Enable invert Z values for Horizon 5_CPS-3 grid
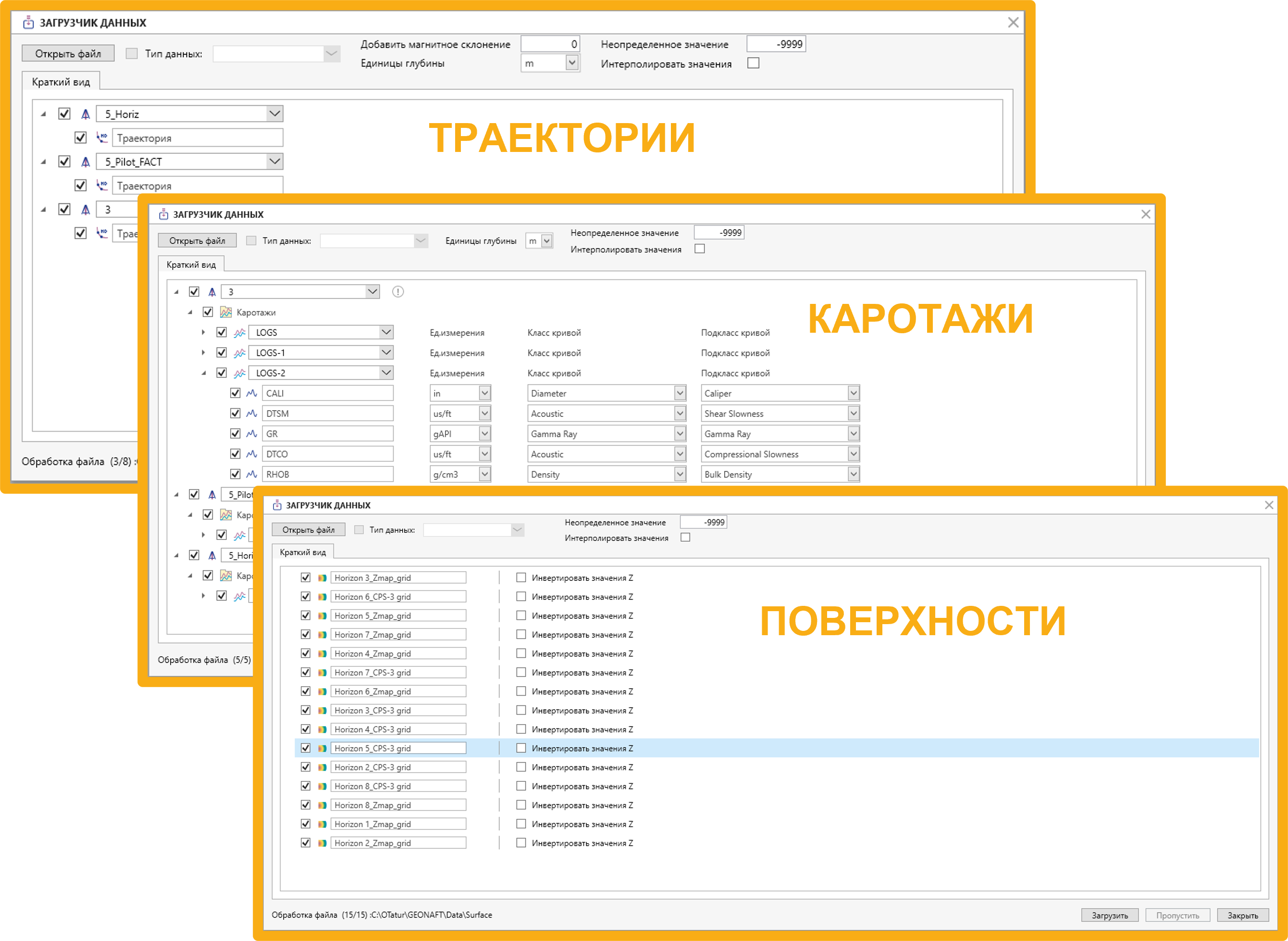The image size is (1288, 941). coord(521,748)
